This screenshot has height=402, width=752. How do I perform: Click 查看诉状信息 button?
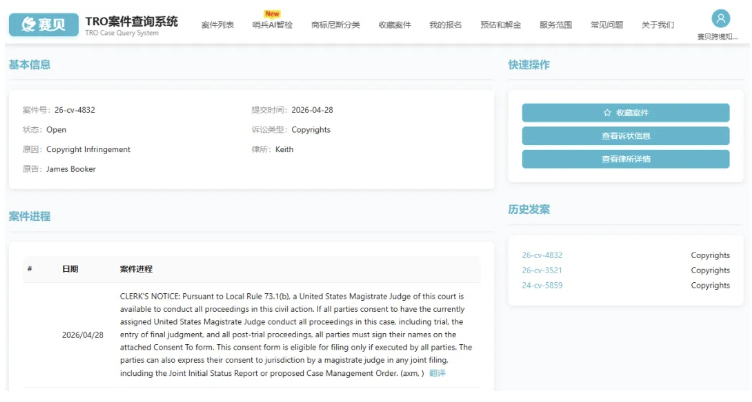(625, 136)
